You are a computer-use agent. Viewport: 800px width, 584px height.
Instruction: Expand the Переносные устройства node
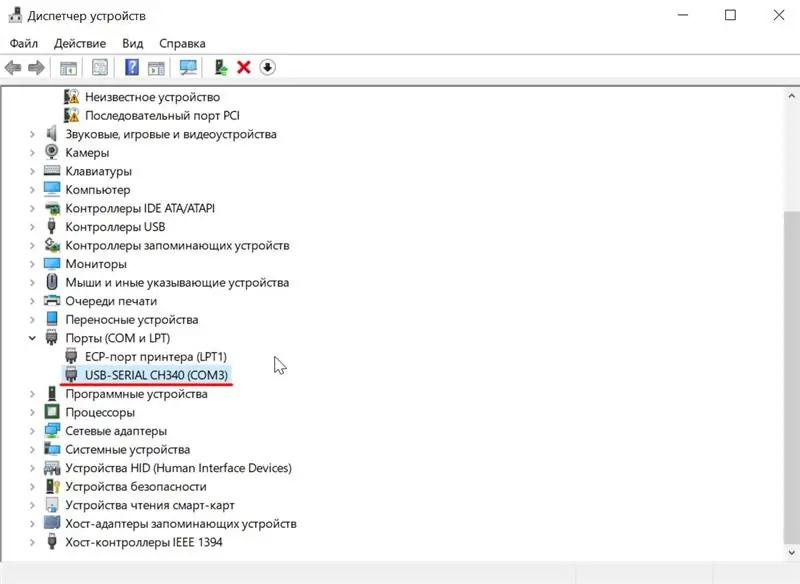[x=32, y=319]
